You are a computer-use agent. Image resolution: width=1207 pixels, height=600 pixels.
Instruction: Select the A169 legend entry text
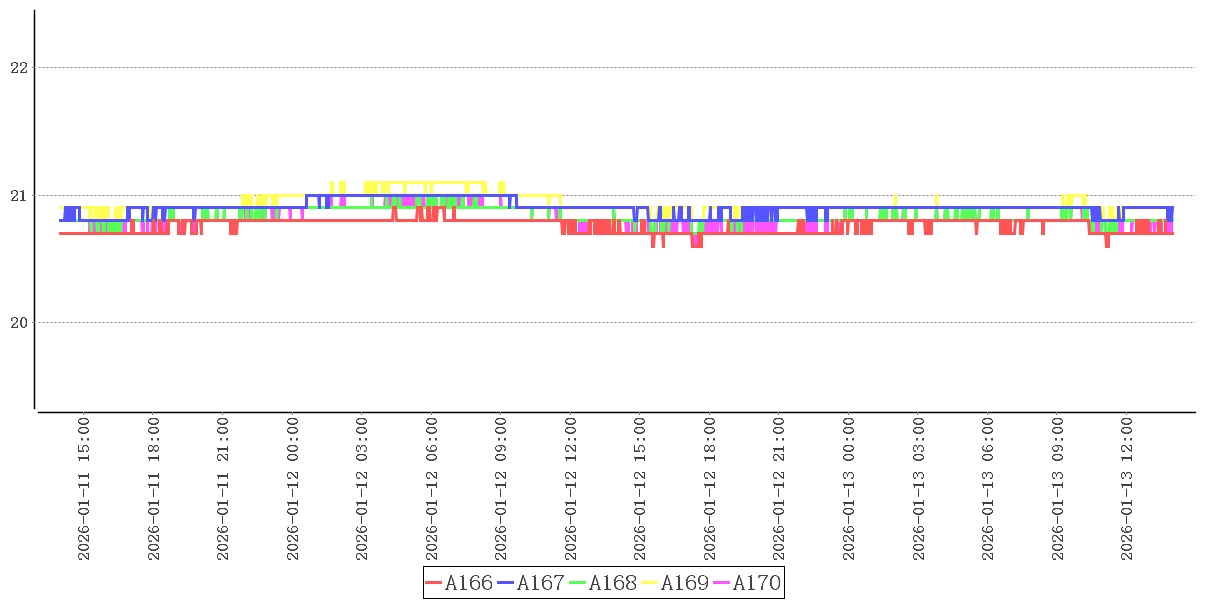point(684,583)
